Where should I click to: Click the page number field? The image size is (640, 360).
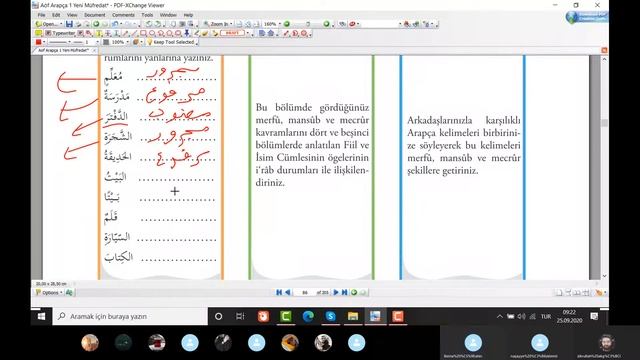[x=305, y=292]
